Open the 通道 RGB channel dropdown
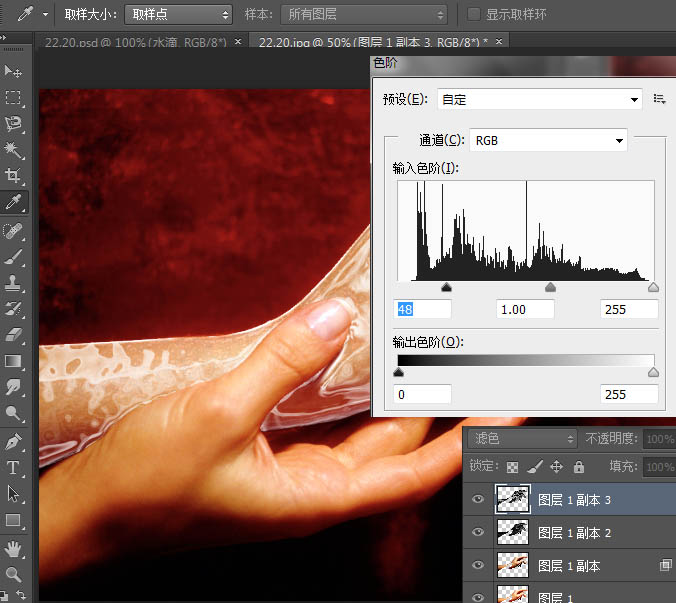The width and height of the screenshot is (676, 603). click(x=548, y=141)
